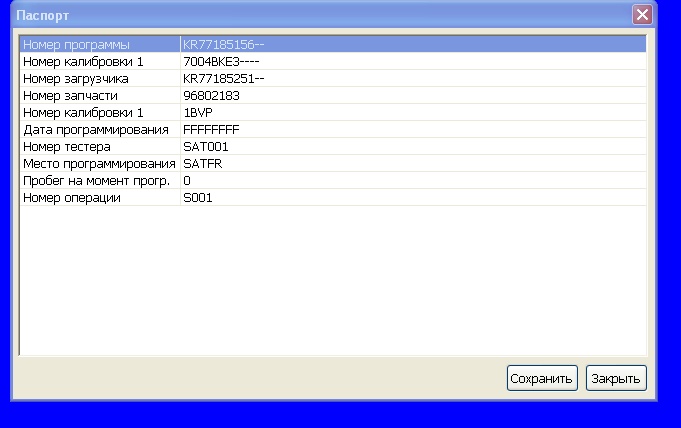
Task: Click the Сохранить button
Action: pyautogui.click(x=542, y=378)
